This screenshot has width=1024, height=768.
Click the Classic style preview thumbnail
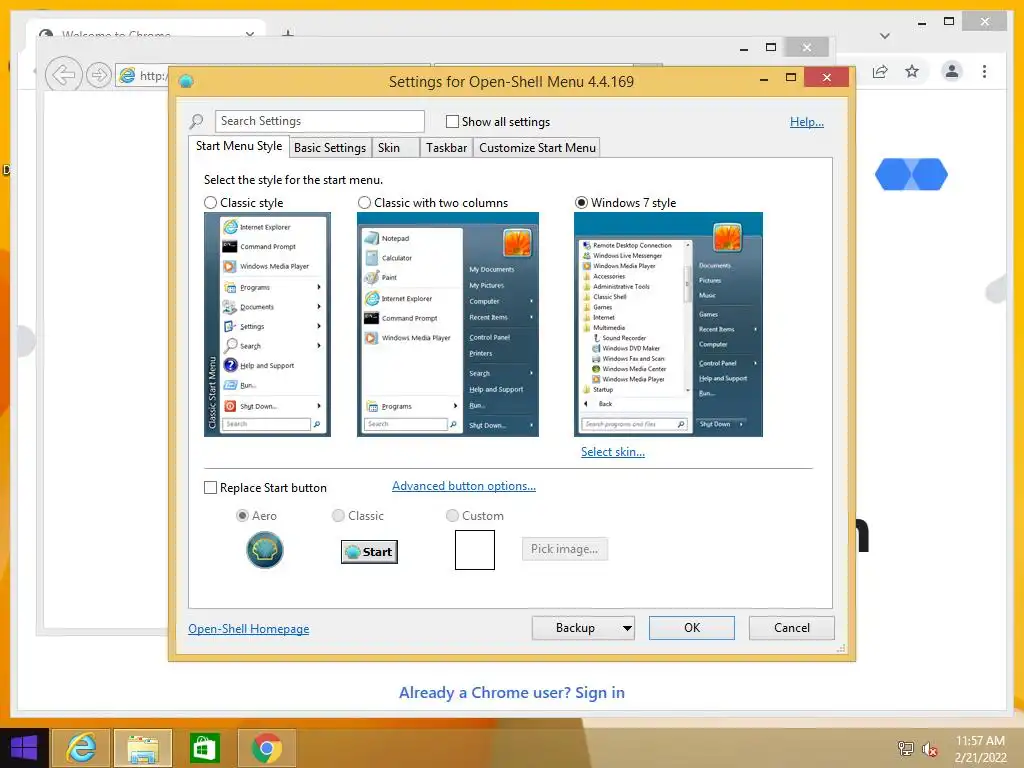267,325
